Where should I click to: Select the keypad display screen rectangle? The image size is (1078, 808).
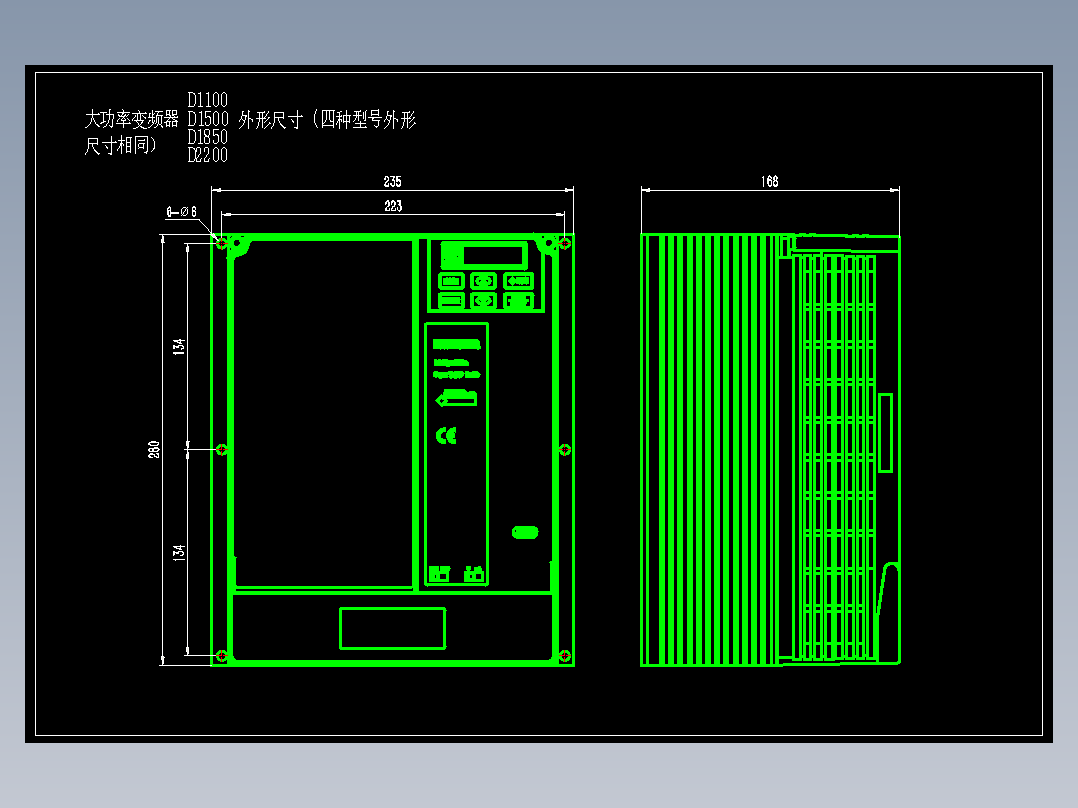(x=494, y=255)
